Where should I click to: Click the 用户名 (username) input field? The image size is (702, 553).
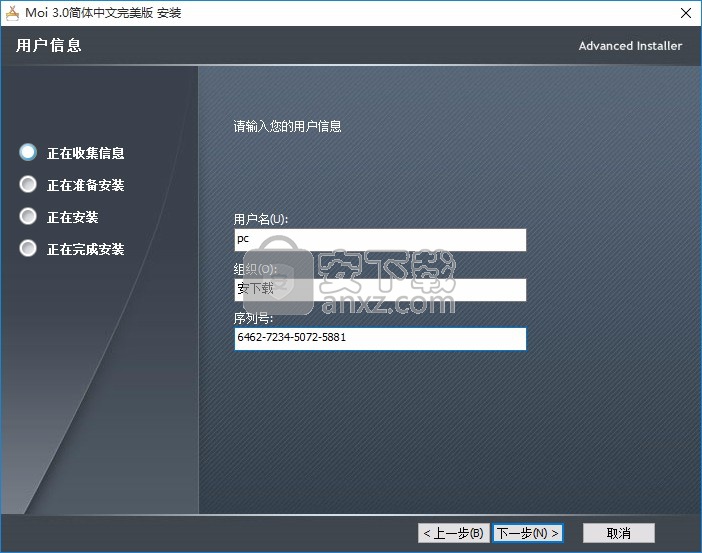point(380,240)
